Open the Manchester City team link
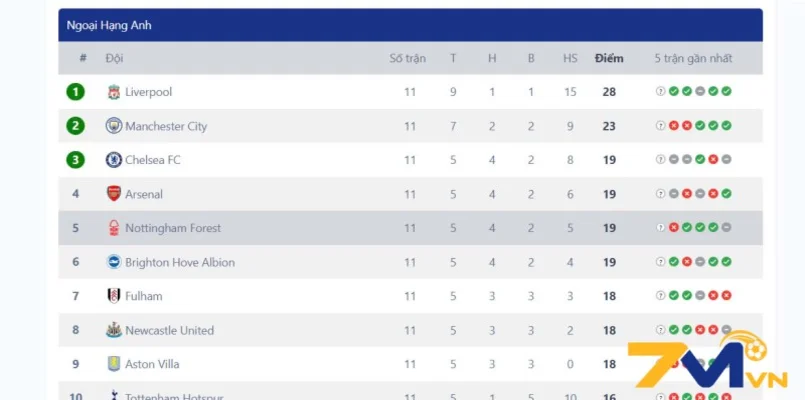805x400 pixels. pos(166,126)
